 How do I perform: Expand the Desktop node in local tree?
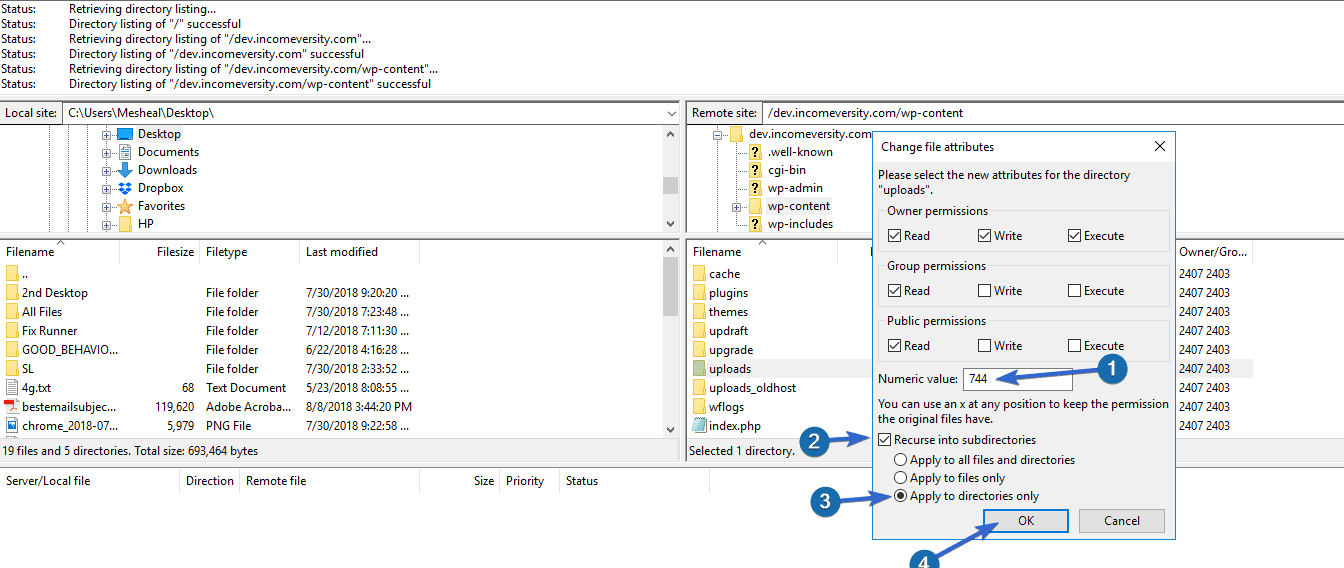point(106,134)
